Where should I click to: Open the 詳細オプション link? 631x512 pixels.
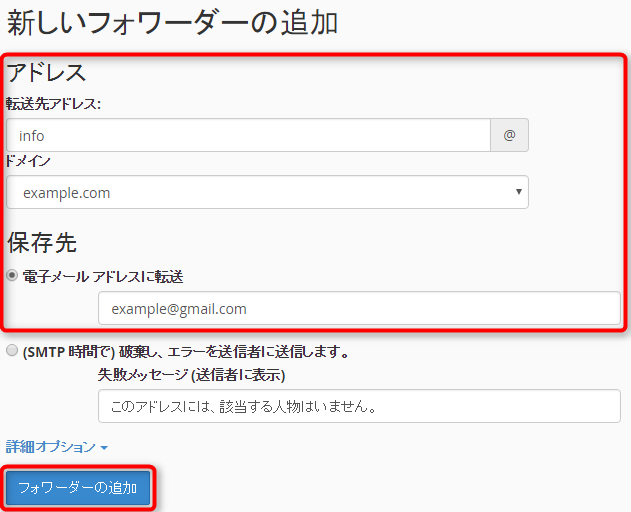[50, 447]
